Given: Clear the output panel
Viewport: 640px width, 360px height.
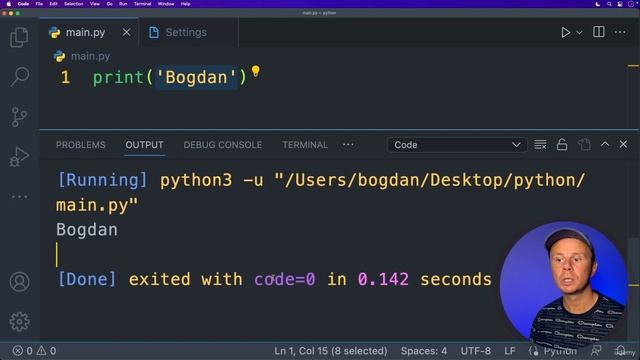Looking at the screenshot, I should coord(540,144).
